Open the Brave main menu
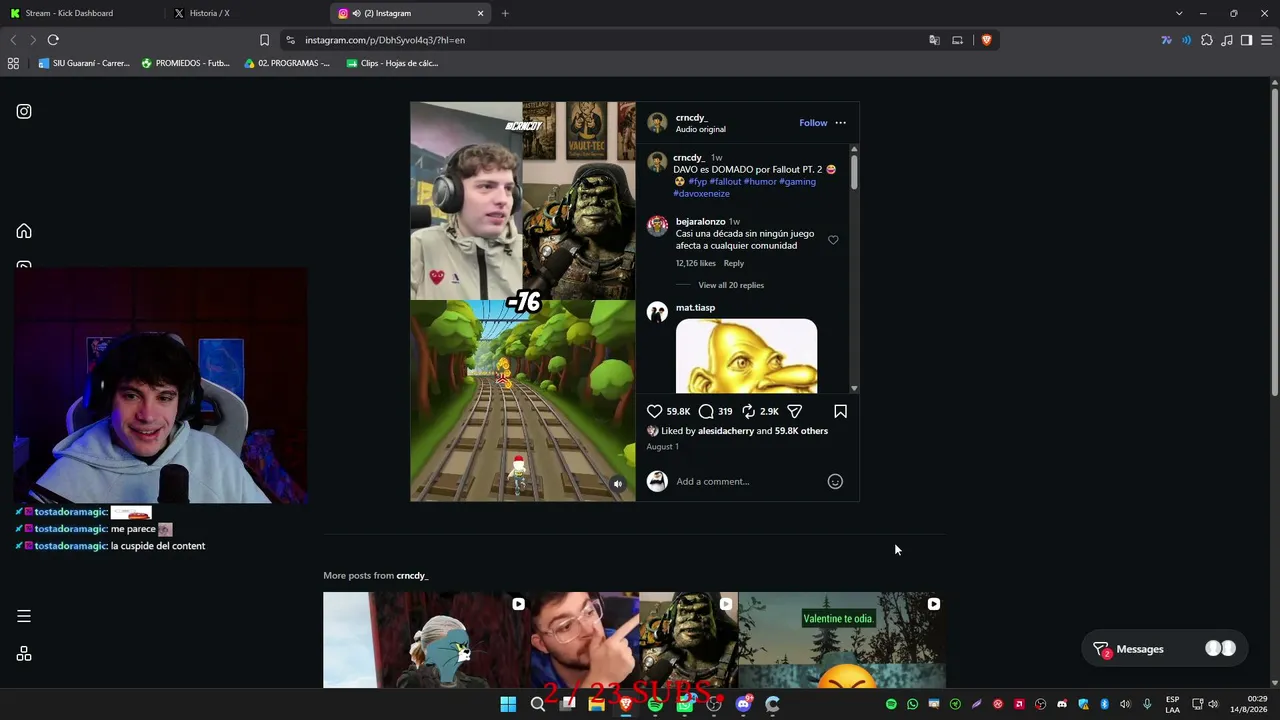This screenshot has height=720, width=1280. point(1266,40)
